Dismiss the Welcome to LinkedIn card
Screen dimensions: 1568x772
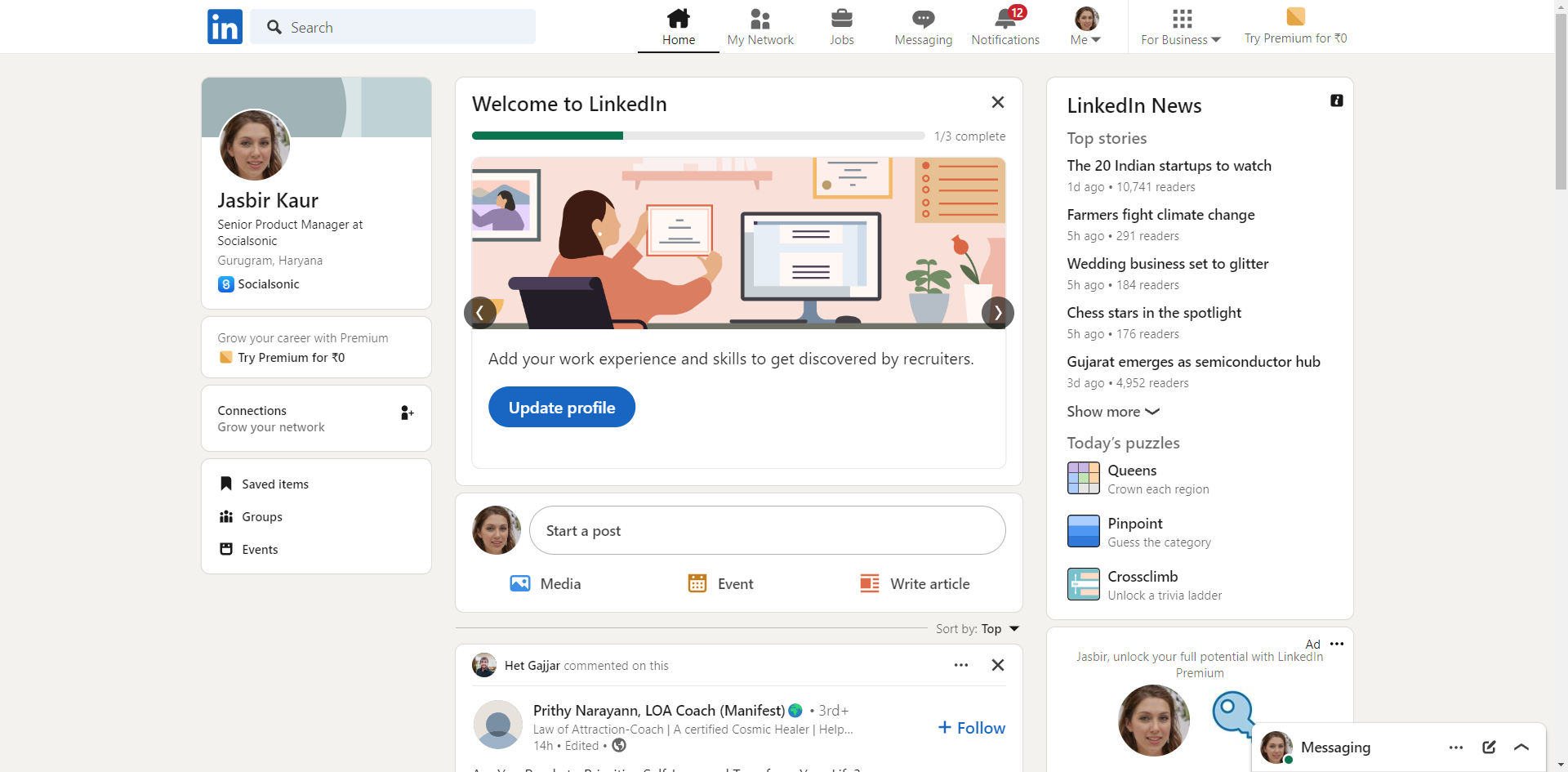(998, 102)
